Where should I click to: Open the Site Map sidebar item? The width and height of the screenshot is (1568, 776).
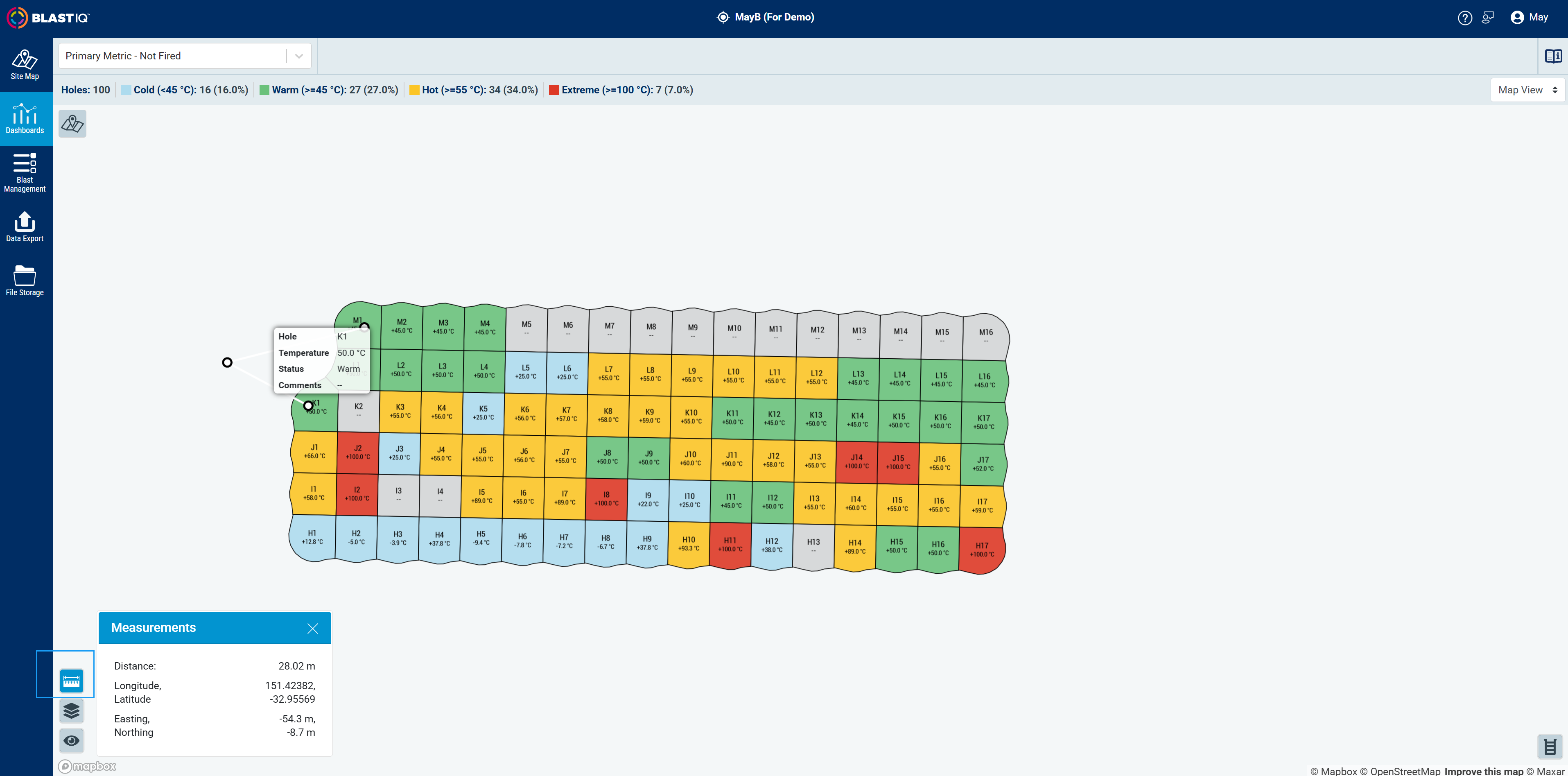tap(25, 65)
